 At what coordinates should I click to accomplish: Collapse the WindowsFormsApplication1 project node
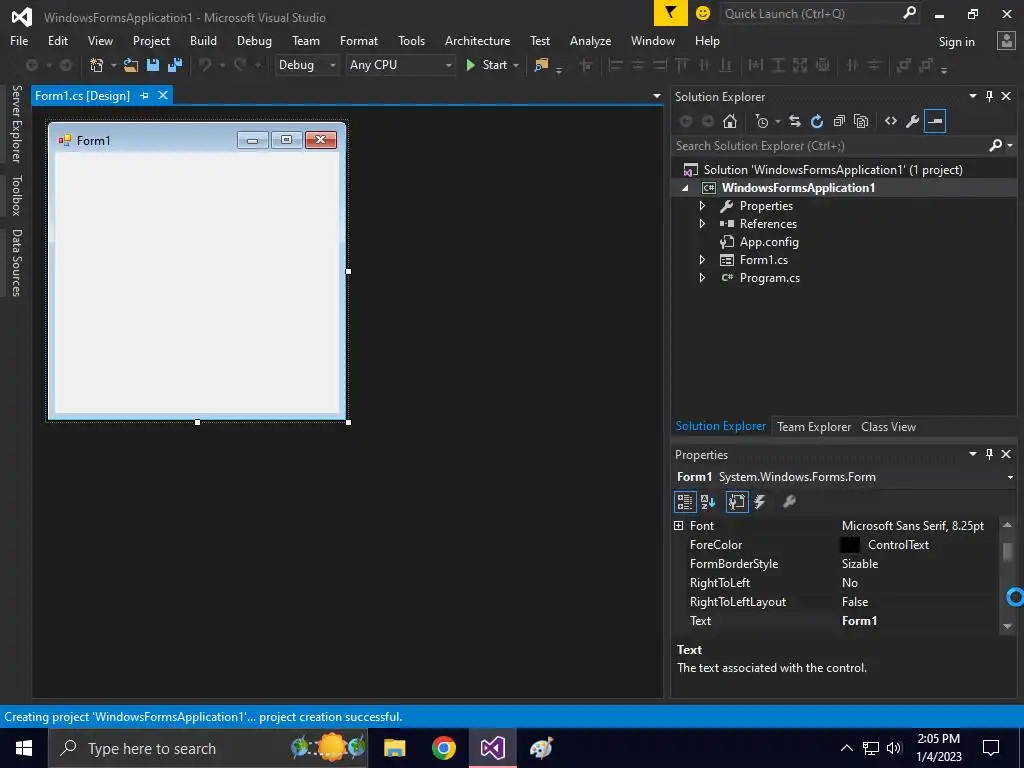(685, 188)
